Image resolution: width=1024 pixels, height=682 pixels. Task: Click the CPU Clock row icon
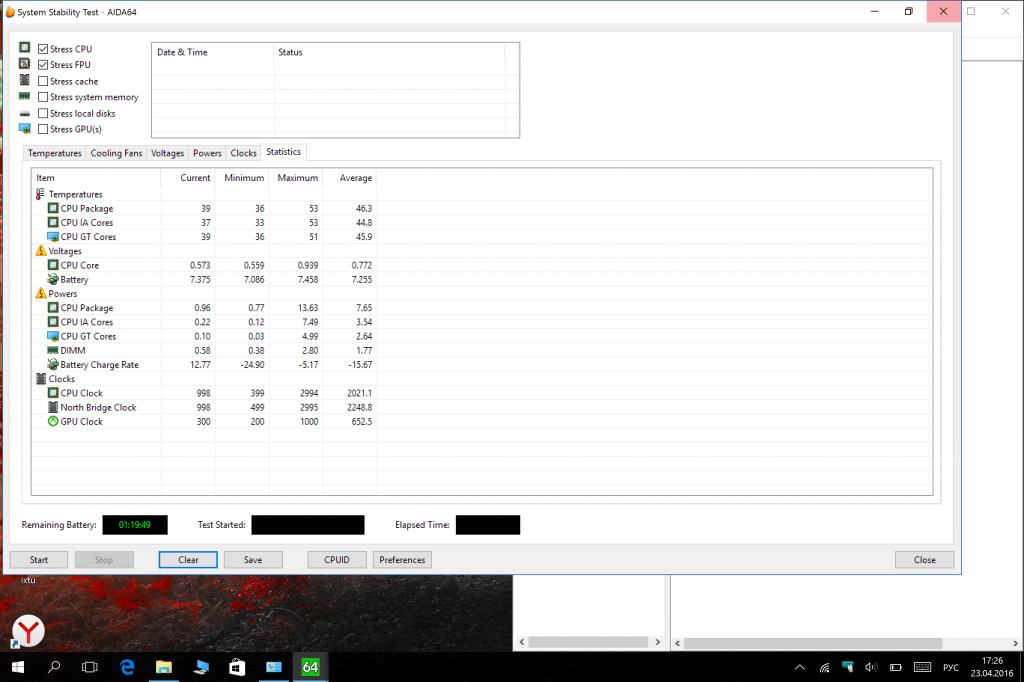(53, 393)
